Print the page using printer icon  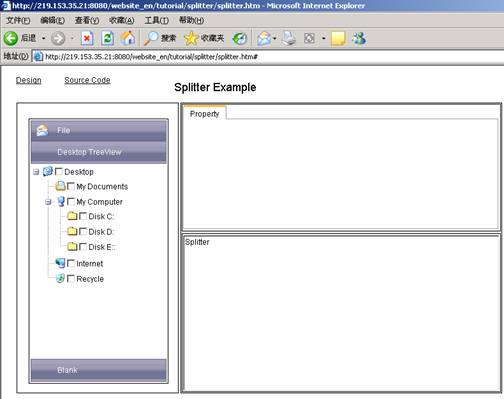click(x=289, y=38)
